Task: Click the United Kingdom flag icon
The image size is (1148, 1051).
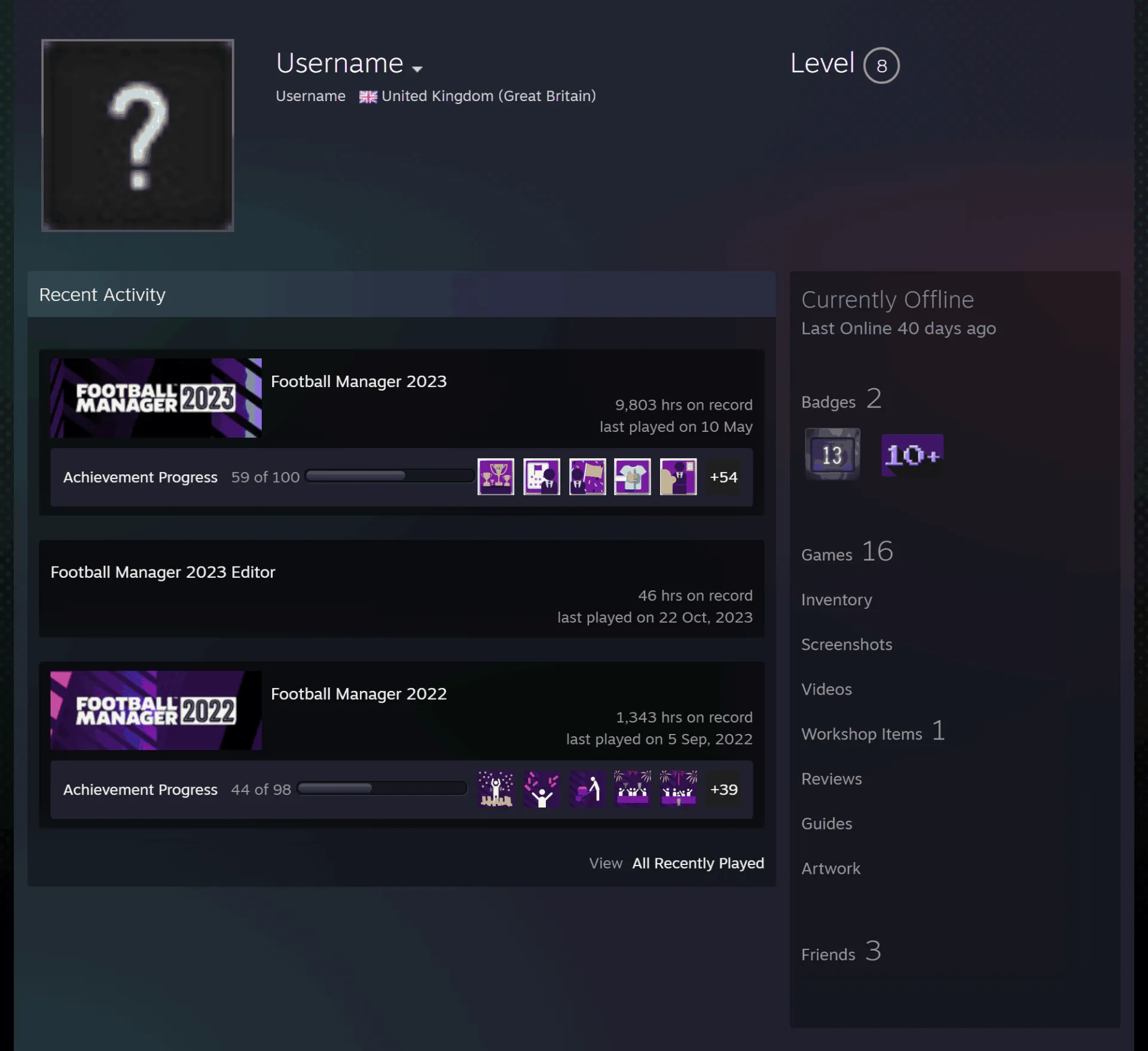Action: point(368,97)
